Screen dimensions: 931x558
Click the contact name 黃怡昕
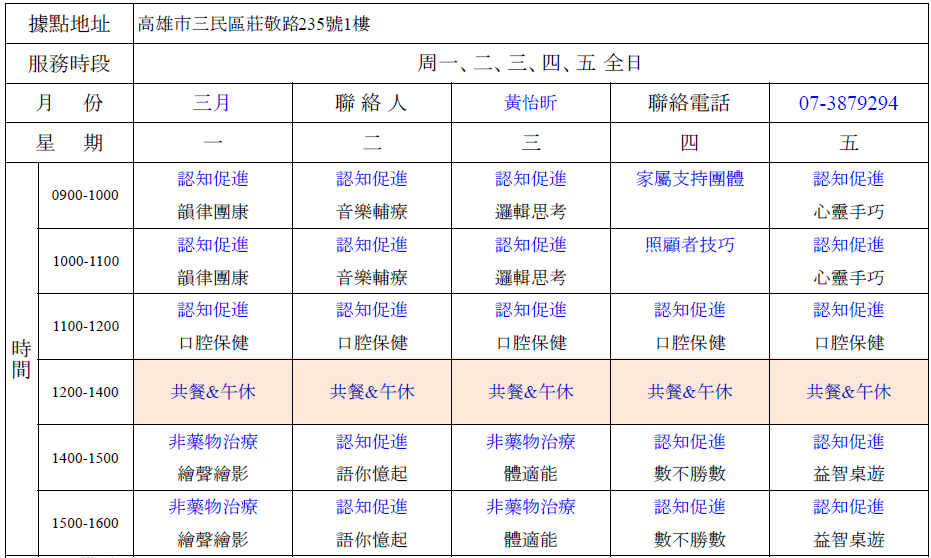[531, 103]
